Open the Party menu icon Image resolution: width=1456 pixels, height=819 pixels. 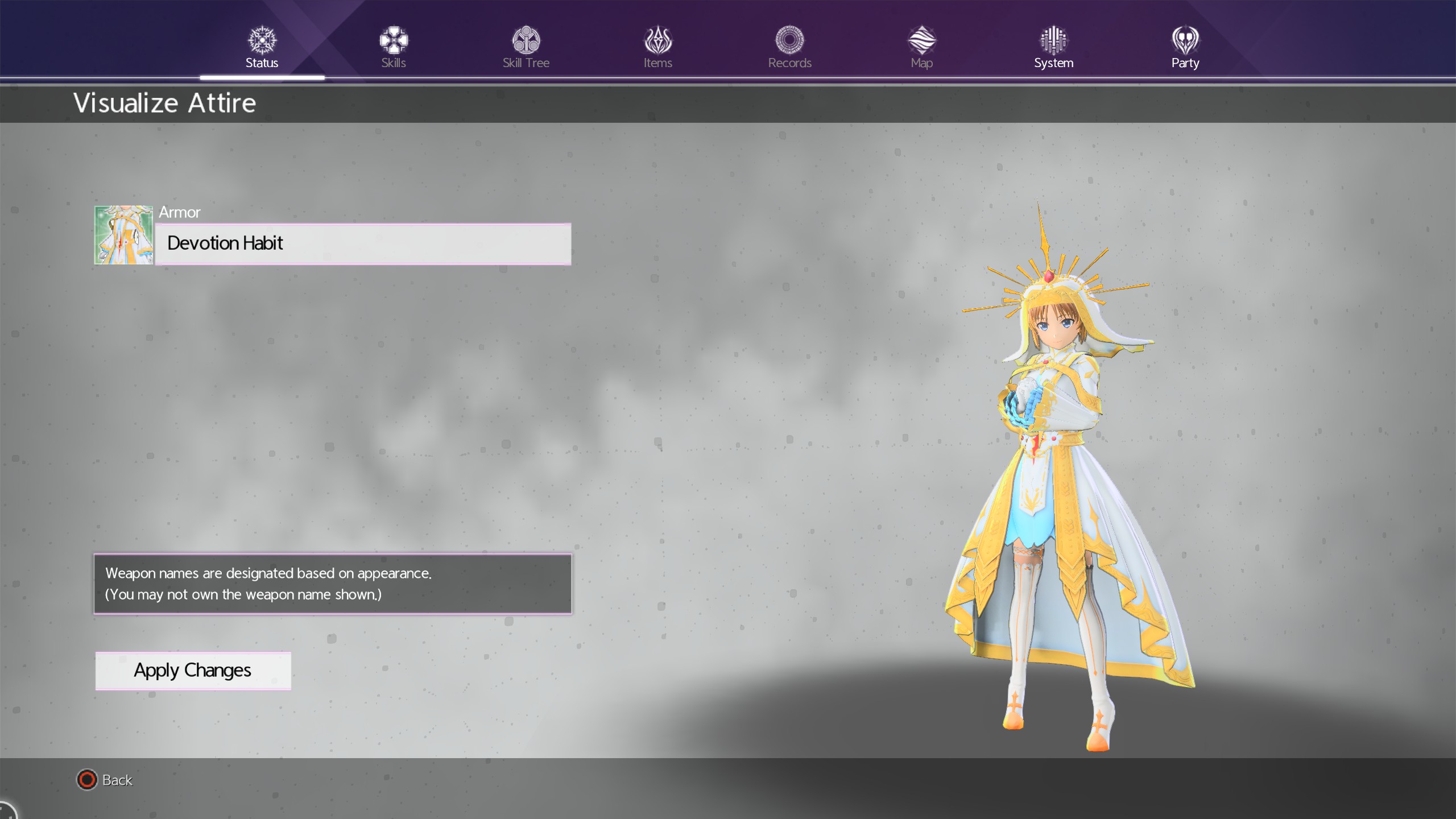1185,39
